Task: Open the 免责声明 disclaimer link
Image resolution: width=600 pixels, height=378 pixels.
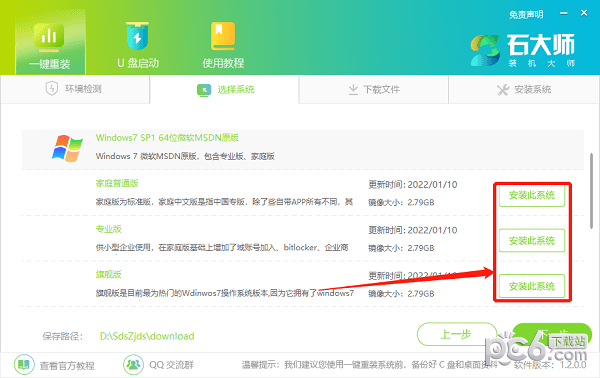Action: (526, 15)
